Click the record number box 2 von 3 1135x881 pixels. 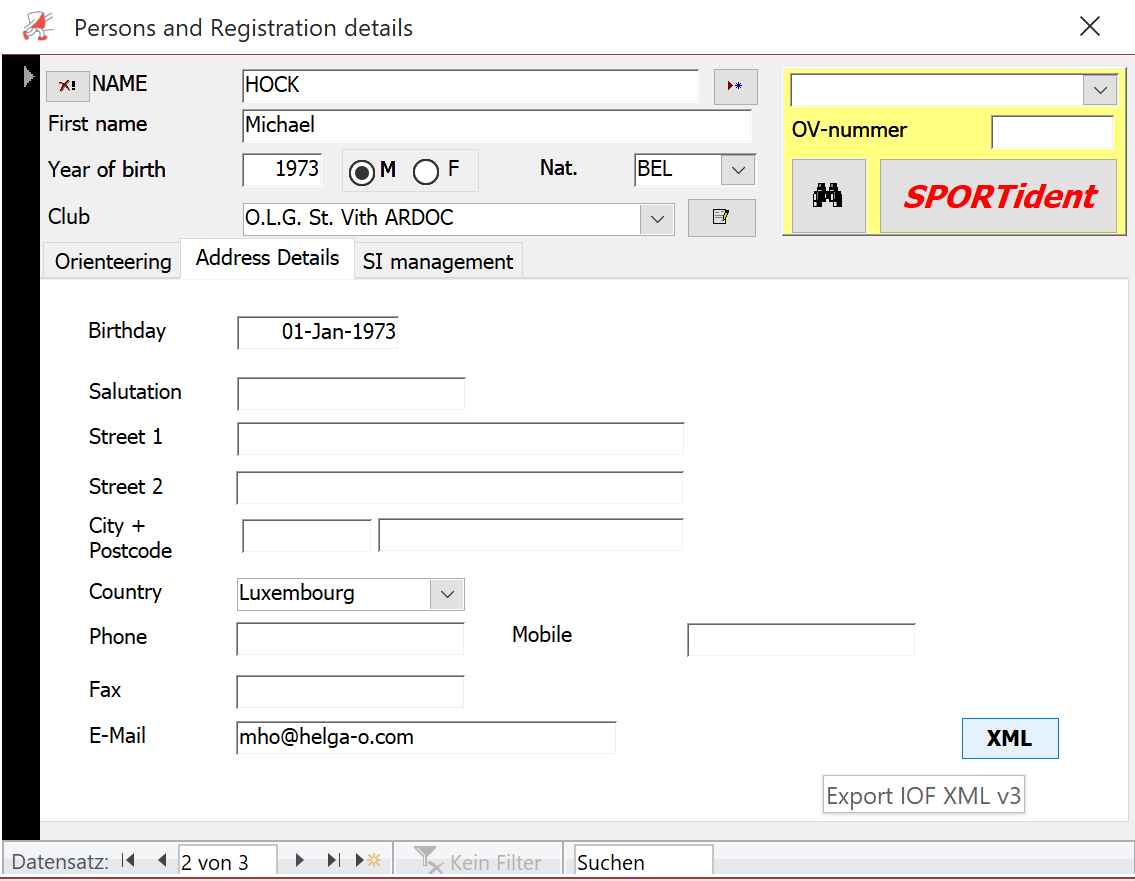(227, 861)
